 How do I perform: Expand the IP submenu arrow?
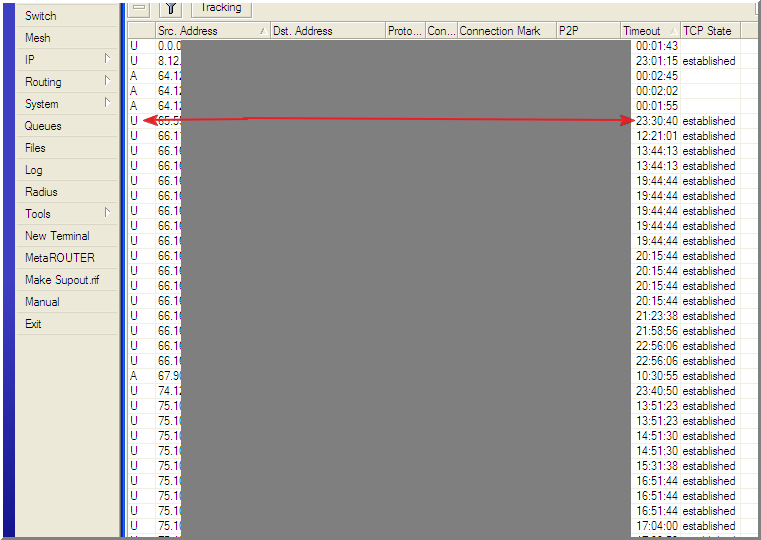point(108,59)
